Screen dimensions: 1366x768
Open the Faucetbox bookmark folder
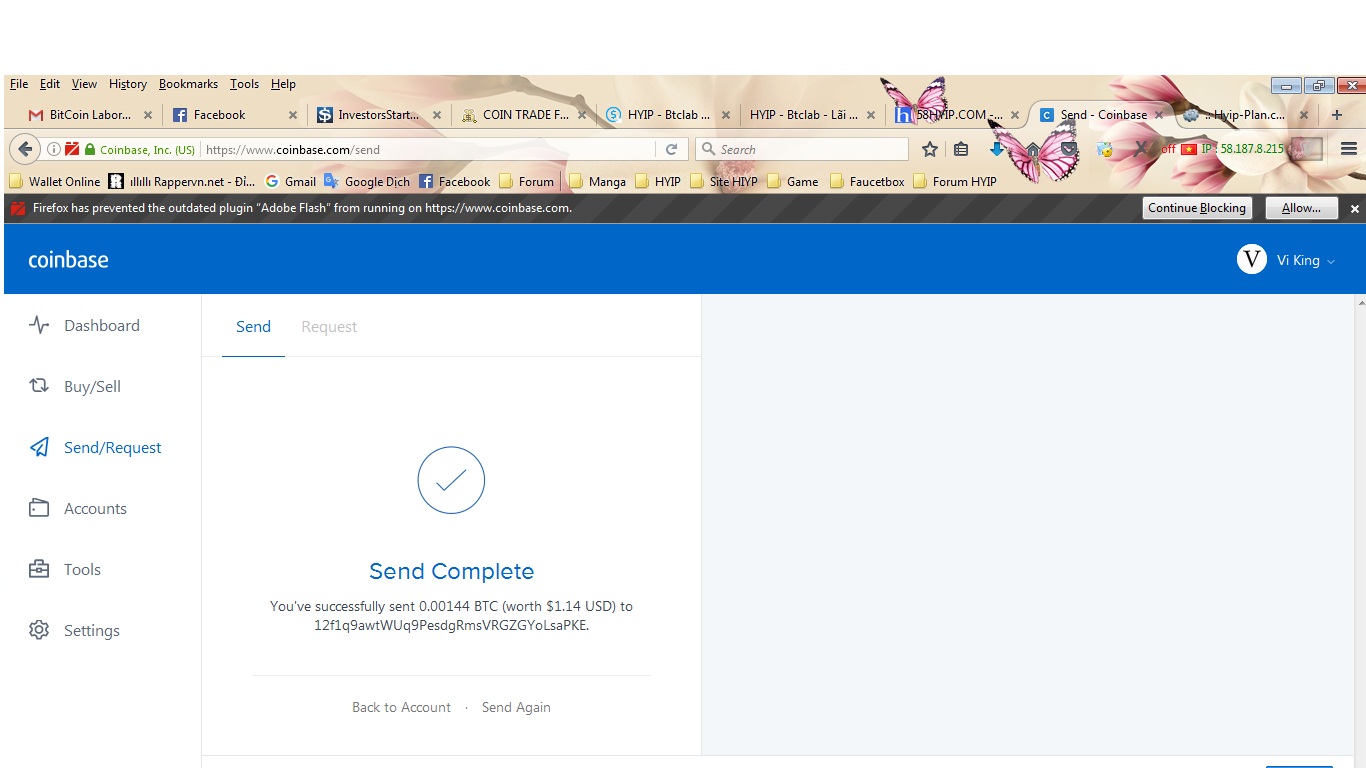[866, 181]
